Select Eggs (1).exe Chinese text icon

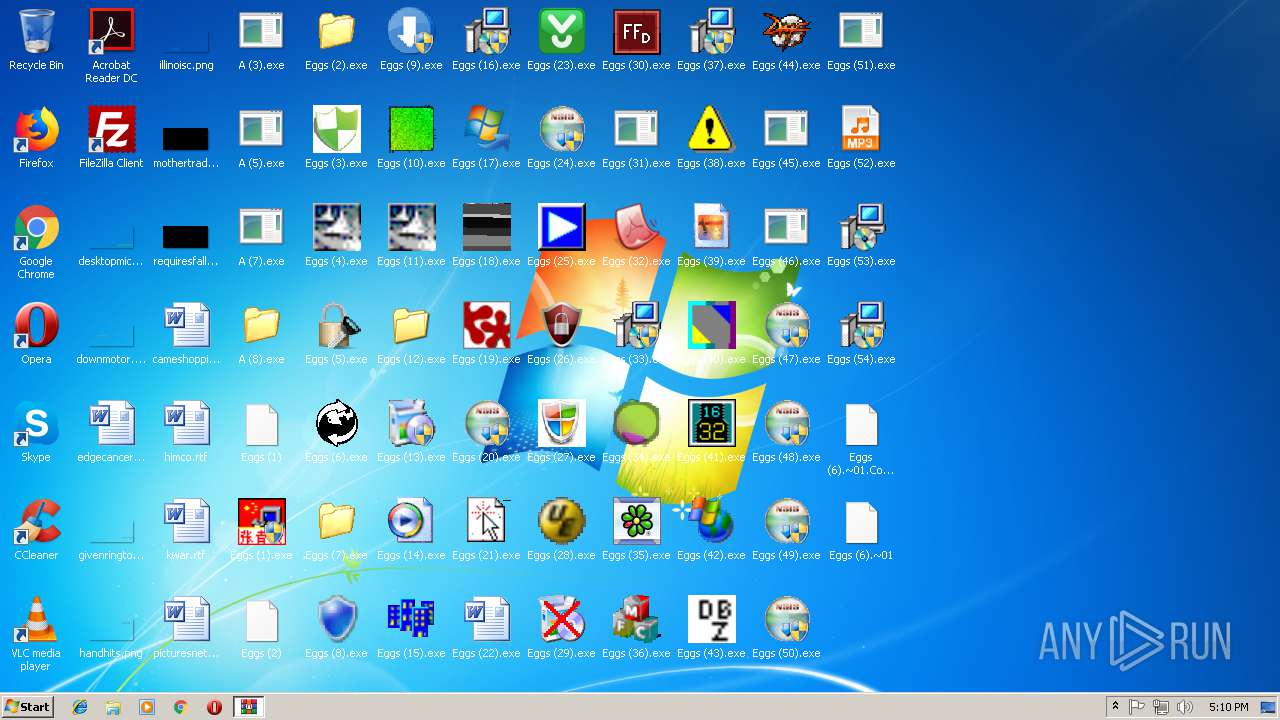261,530
